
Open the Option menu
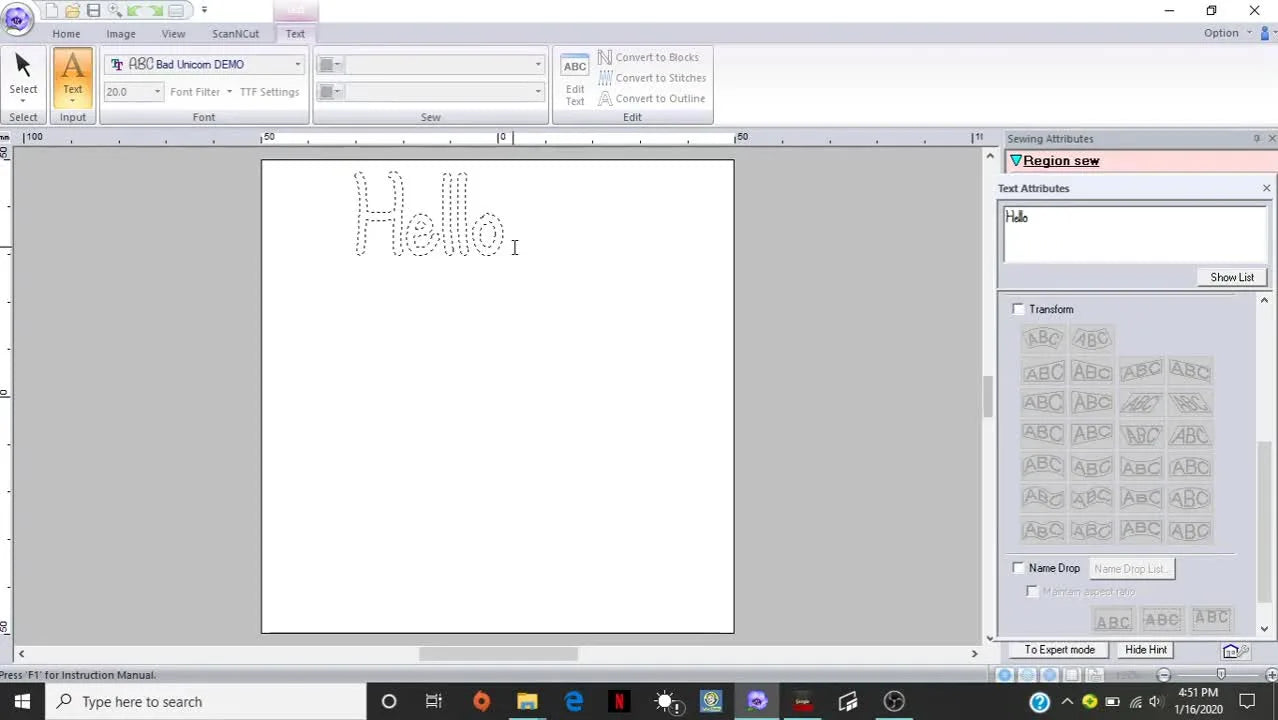1221,32
